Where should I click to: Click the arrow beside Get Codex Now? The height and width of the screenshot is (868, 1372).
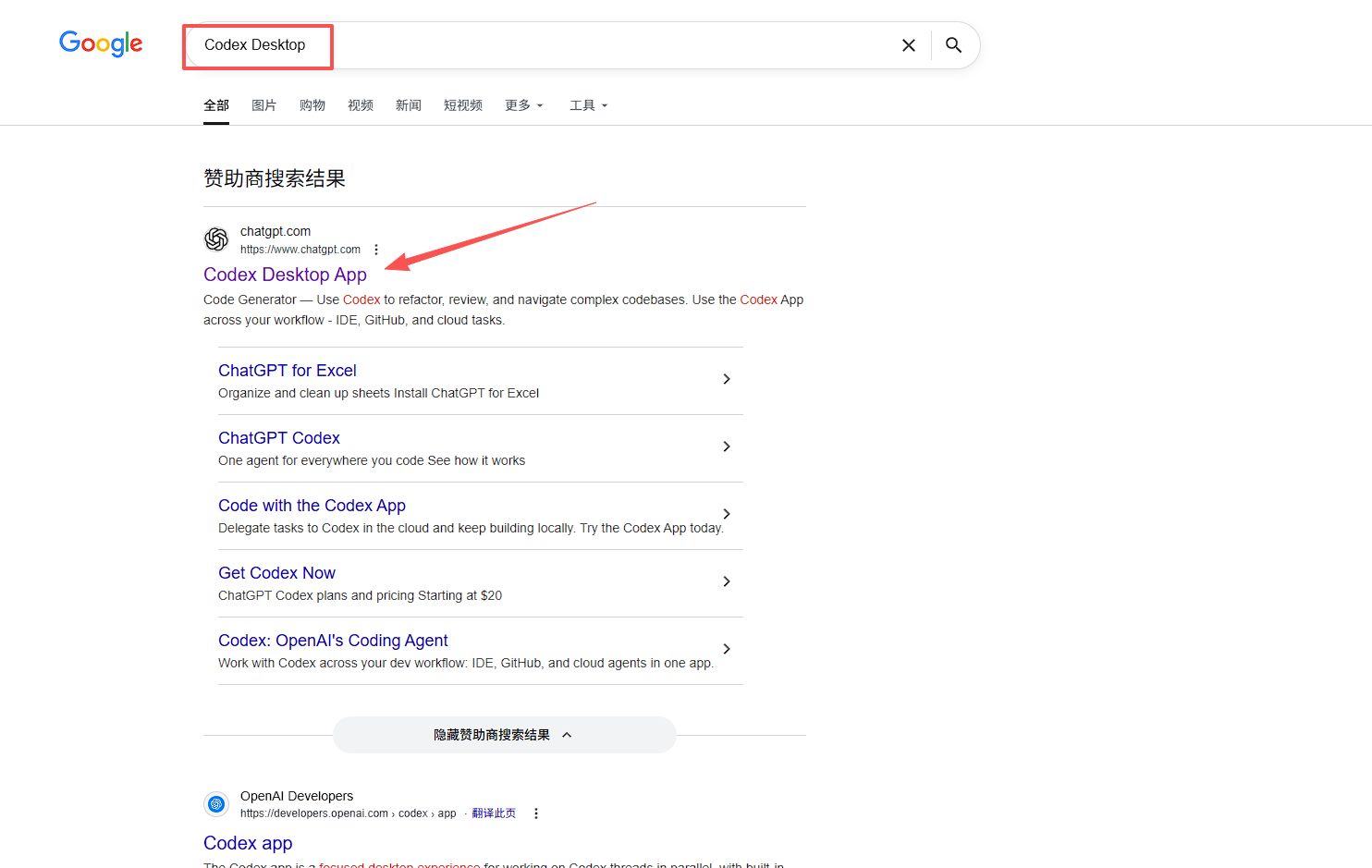pos(727,581)
